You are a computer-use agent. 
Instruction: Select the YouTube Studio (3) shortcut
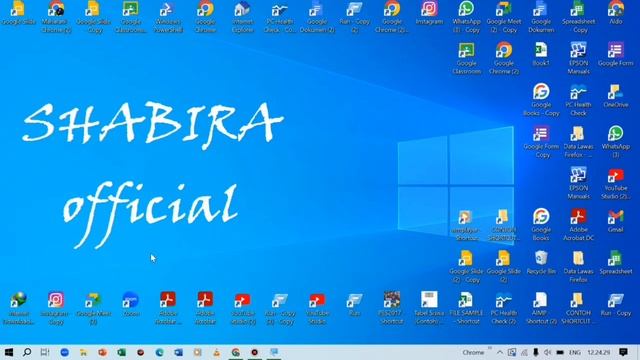pyautogui.click(x=243, y=309)
